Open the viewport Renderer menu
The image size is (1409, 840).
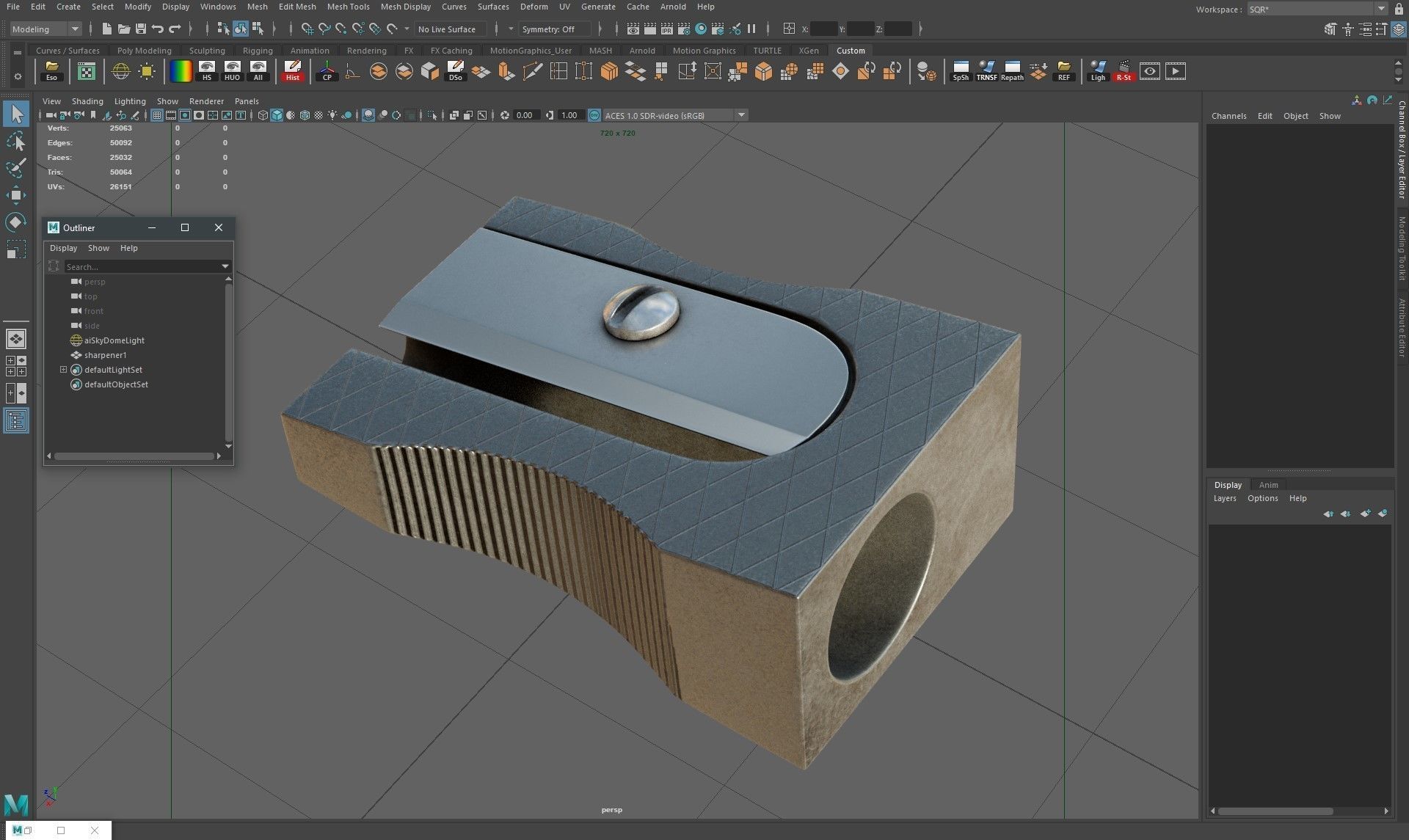[206, 101]
